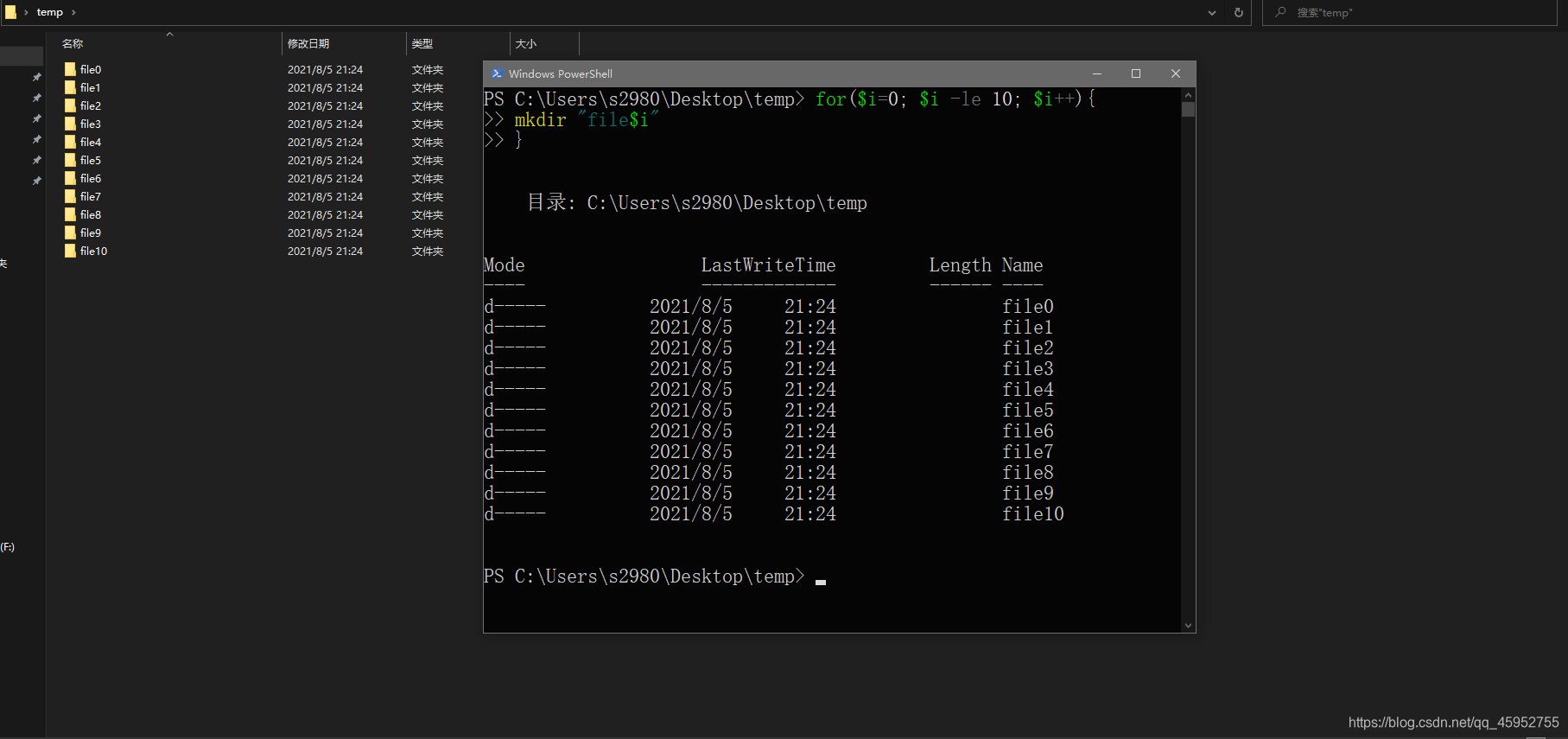The image size is (1568, 739).
Task: Select the file3 folder icon in Explorer
Action: [70, 124]
